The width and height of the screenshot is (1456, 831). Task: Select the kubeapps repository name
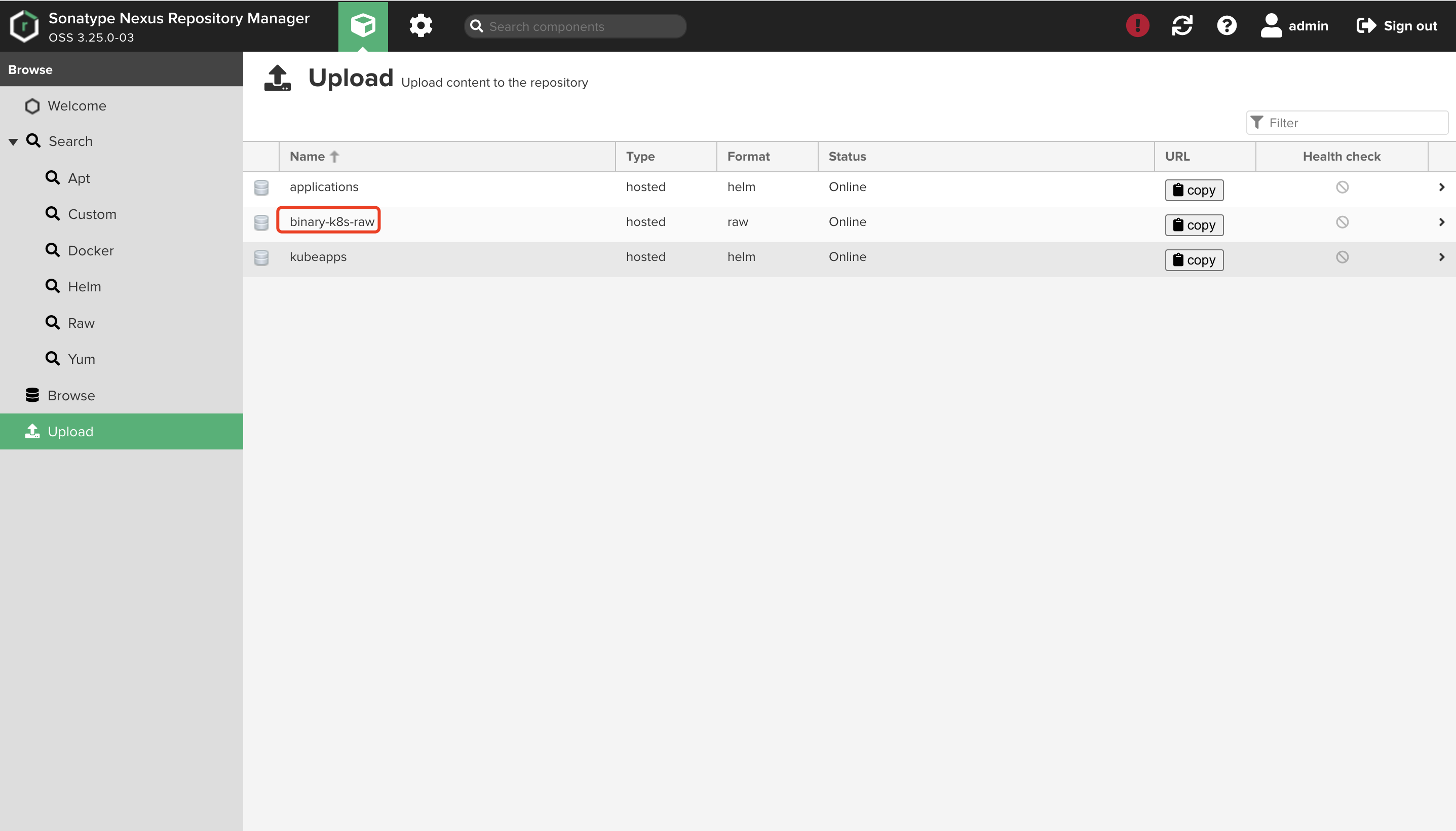coord(318,257)
